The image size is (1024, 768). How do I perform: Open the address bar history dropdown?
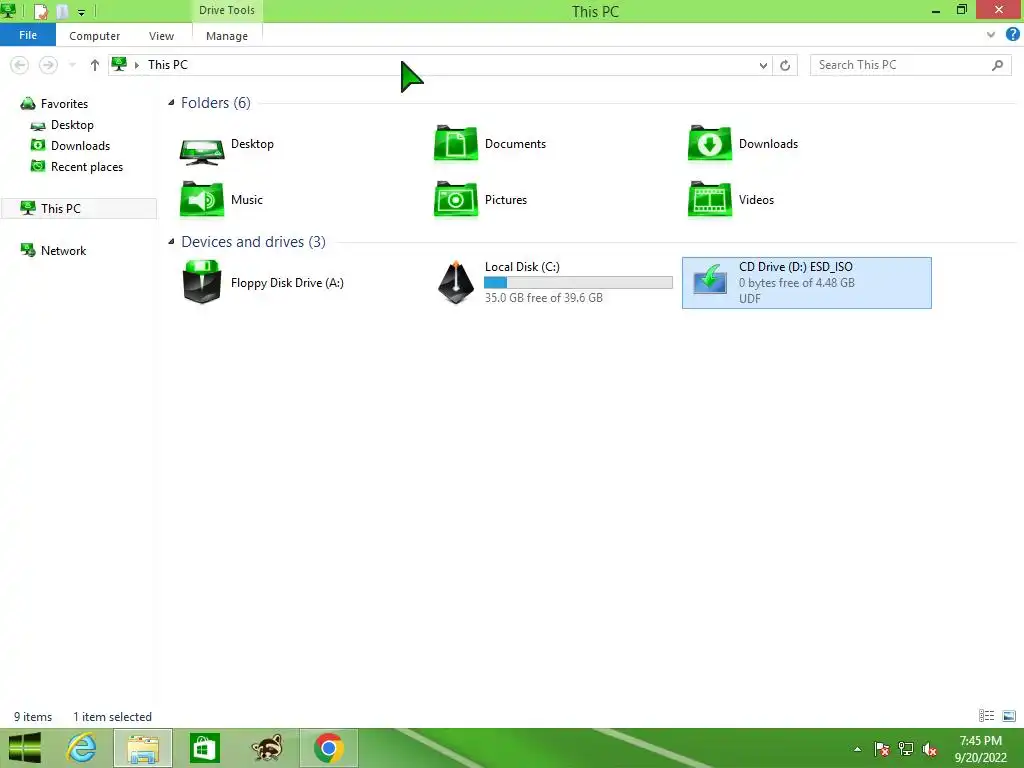763,65
